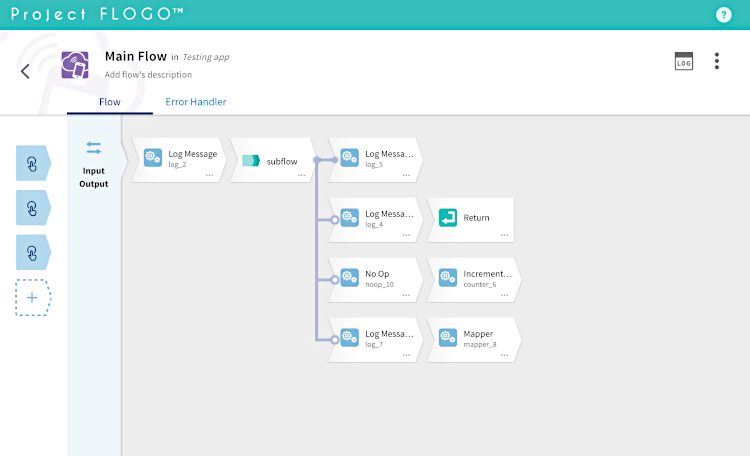Click Add flow's description field
This screenshot has width=750, height=456.
coord(148,75)
